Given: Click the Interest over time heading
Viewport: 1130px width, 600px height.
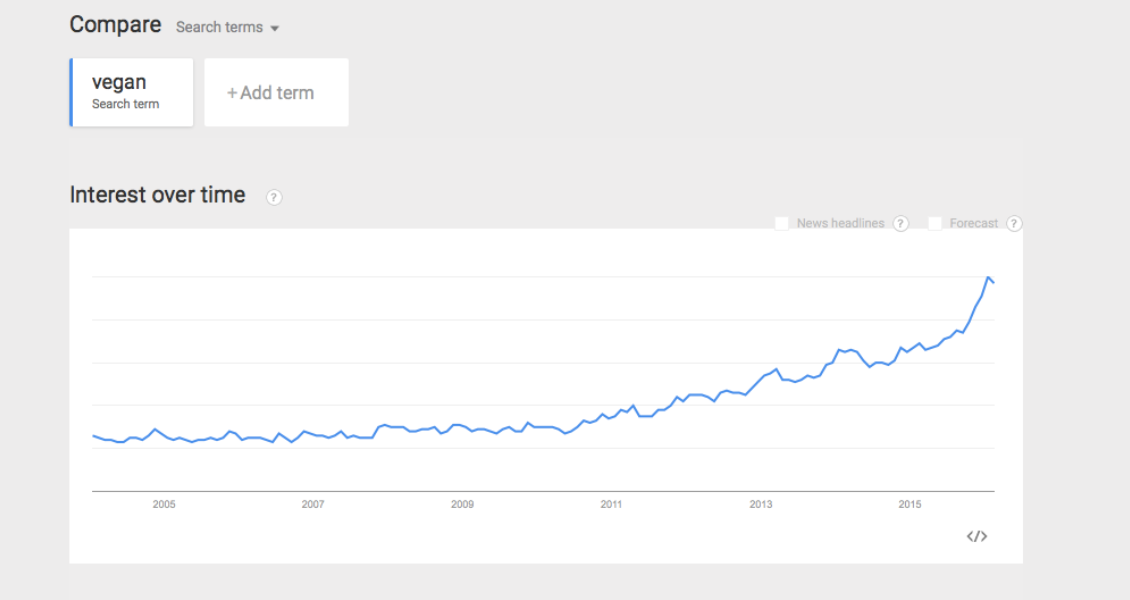Looking at the screenshot, I should click(157, 194).
